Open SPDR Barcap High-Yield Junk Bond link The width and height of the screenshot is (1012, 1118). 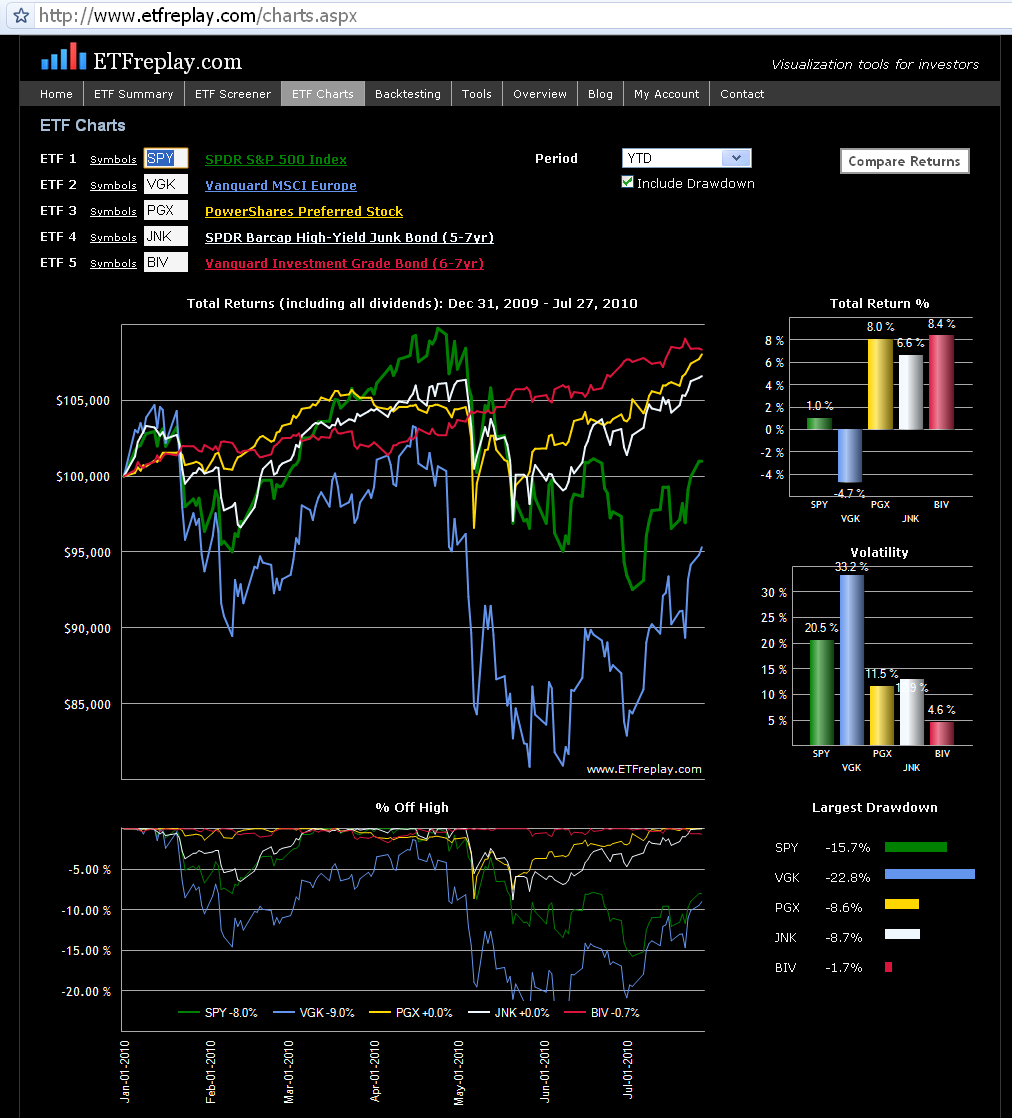point(349,237)
